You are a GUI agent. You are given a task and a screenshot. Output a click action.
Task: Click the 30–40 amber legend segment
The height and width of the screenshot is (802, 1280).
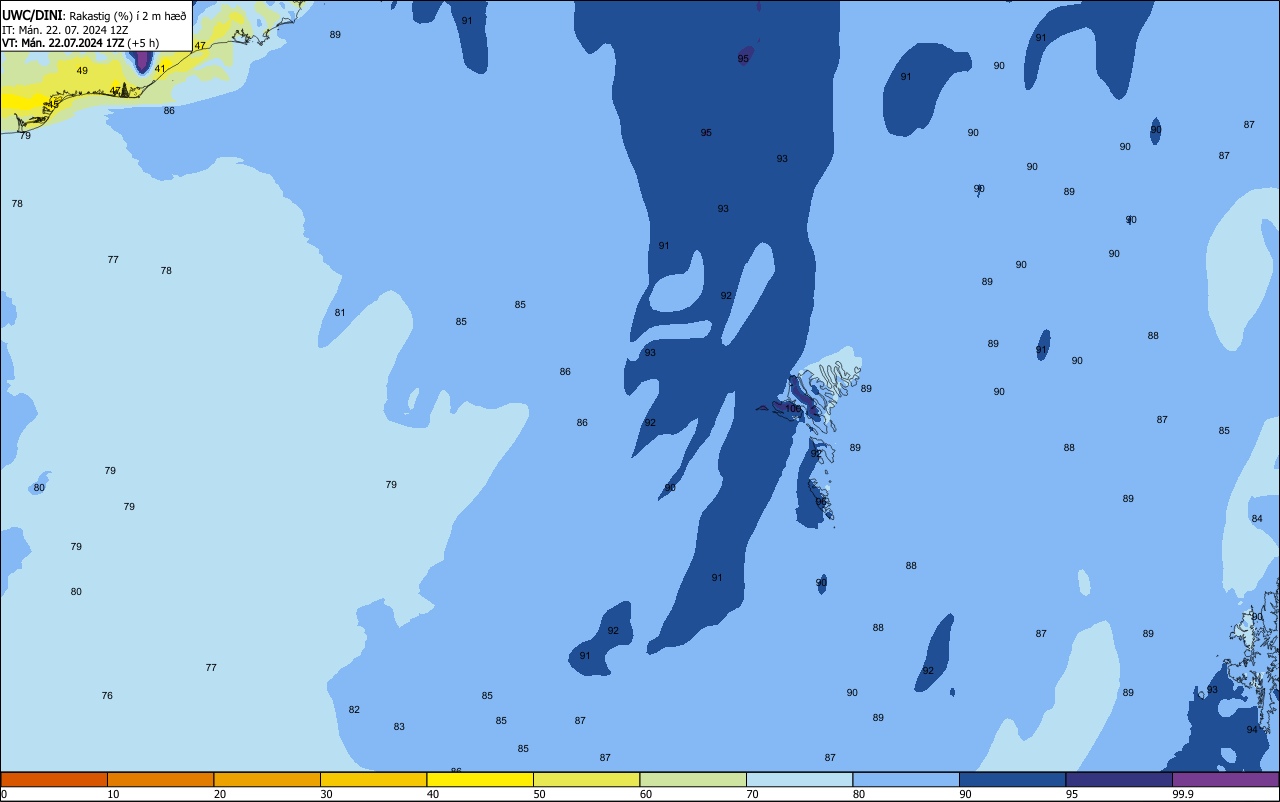(x=373, y=779)
